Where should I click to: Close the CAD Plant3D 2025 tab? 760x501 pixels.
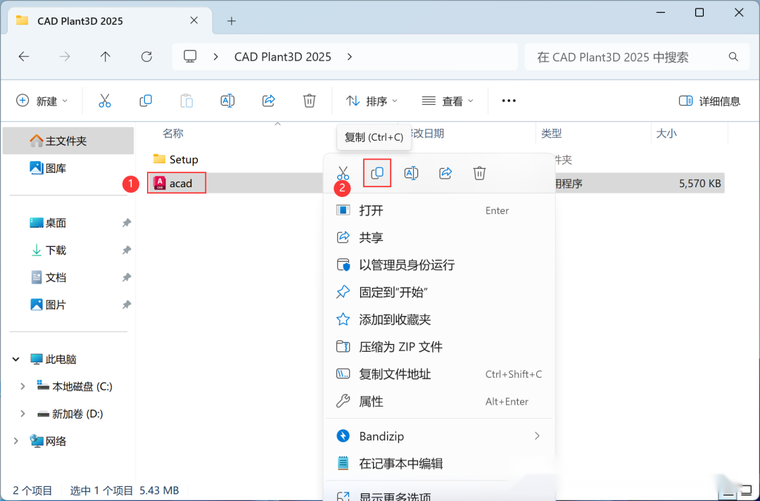(x=194, y=20)
